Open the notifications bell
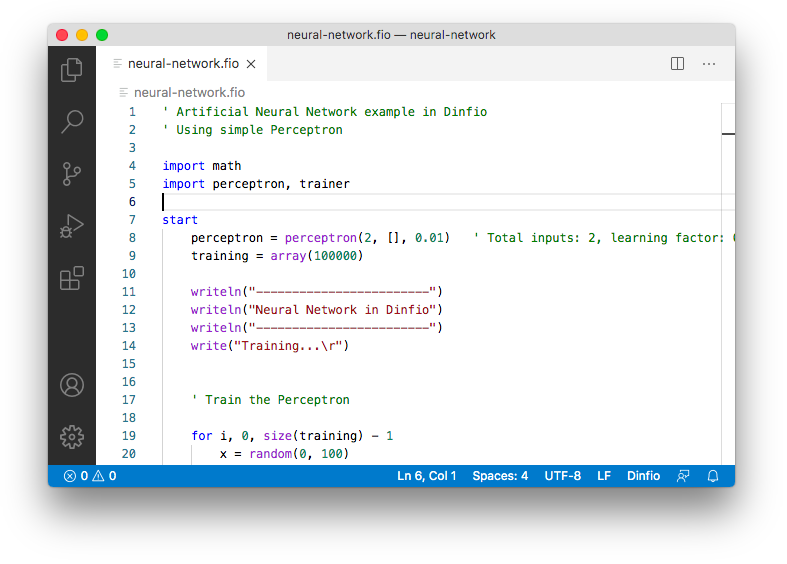The image size is (787, 564). pyautogui.click(x=713, y=476)
